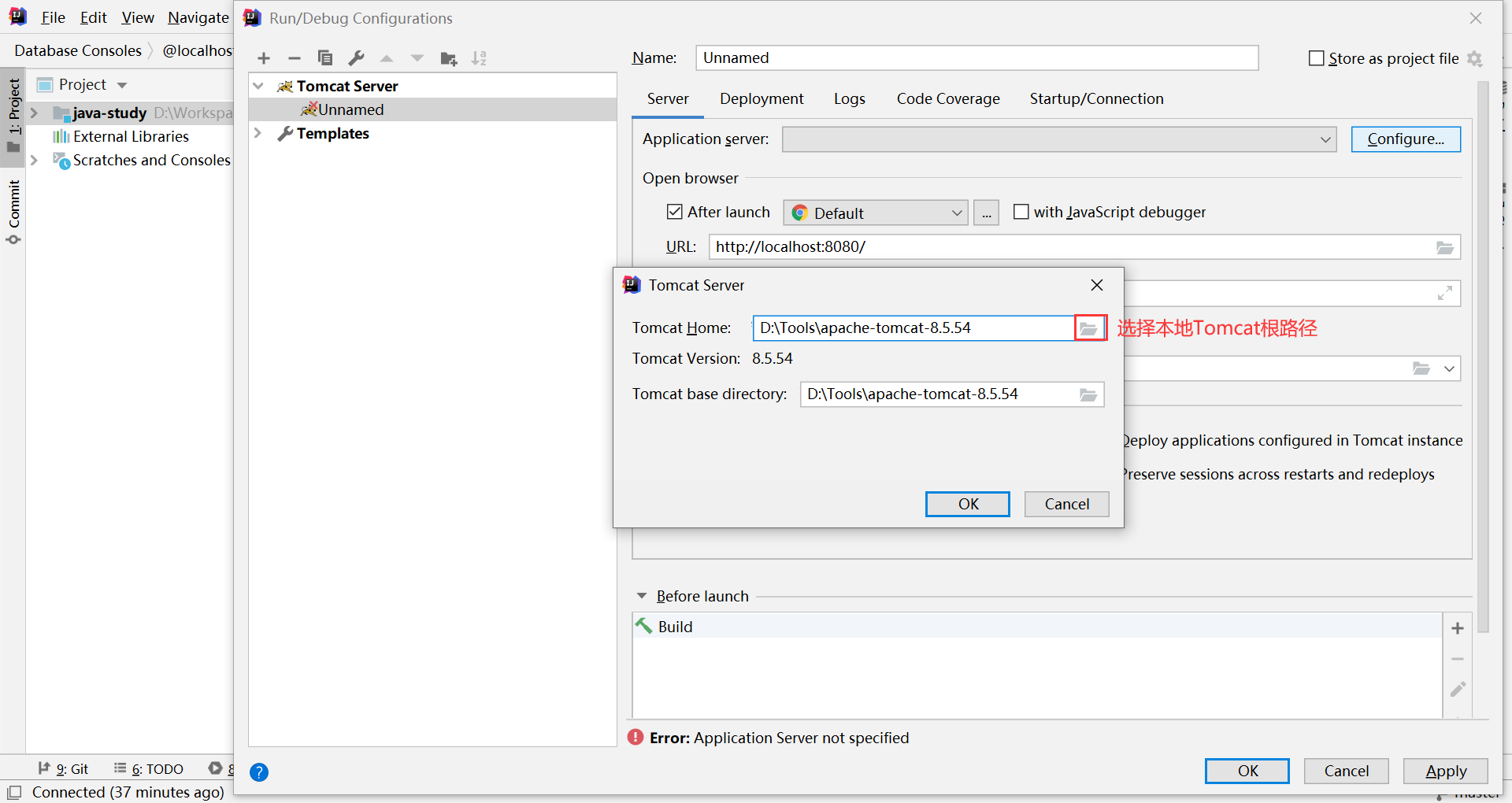Confirm Tomcat Server dialog with OK

(x=968, y=505)
